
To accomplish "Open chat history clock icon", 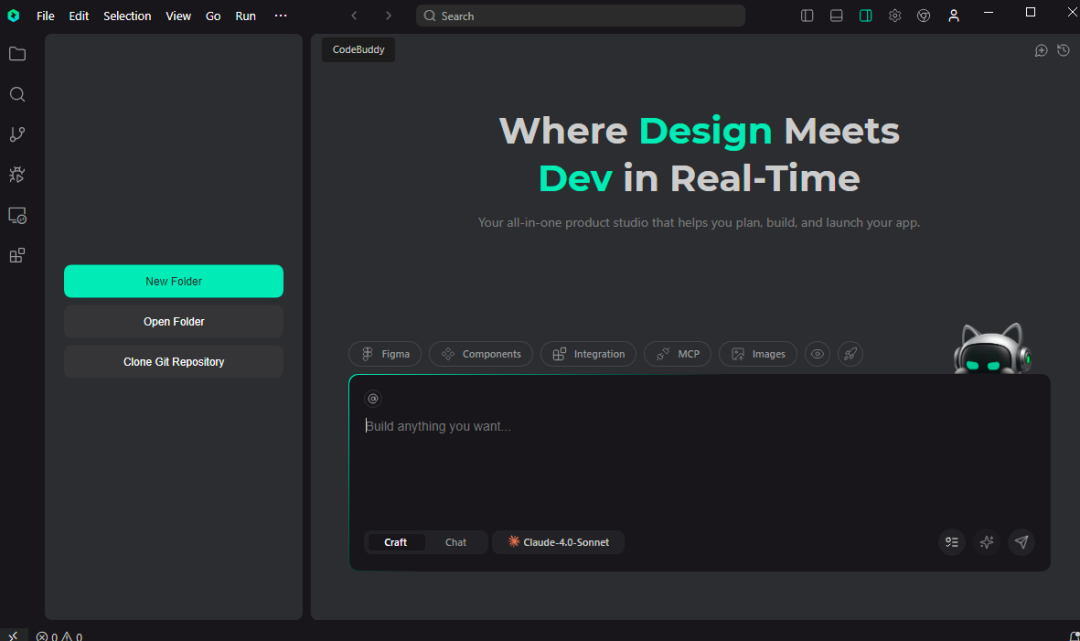I will [x=1063, y=50].
